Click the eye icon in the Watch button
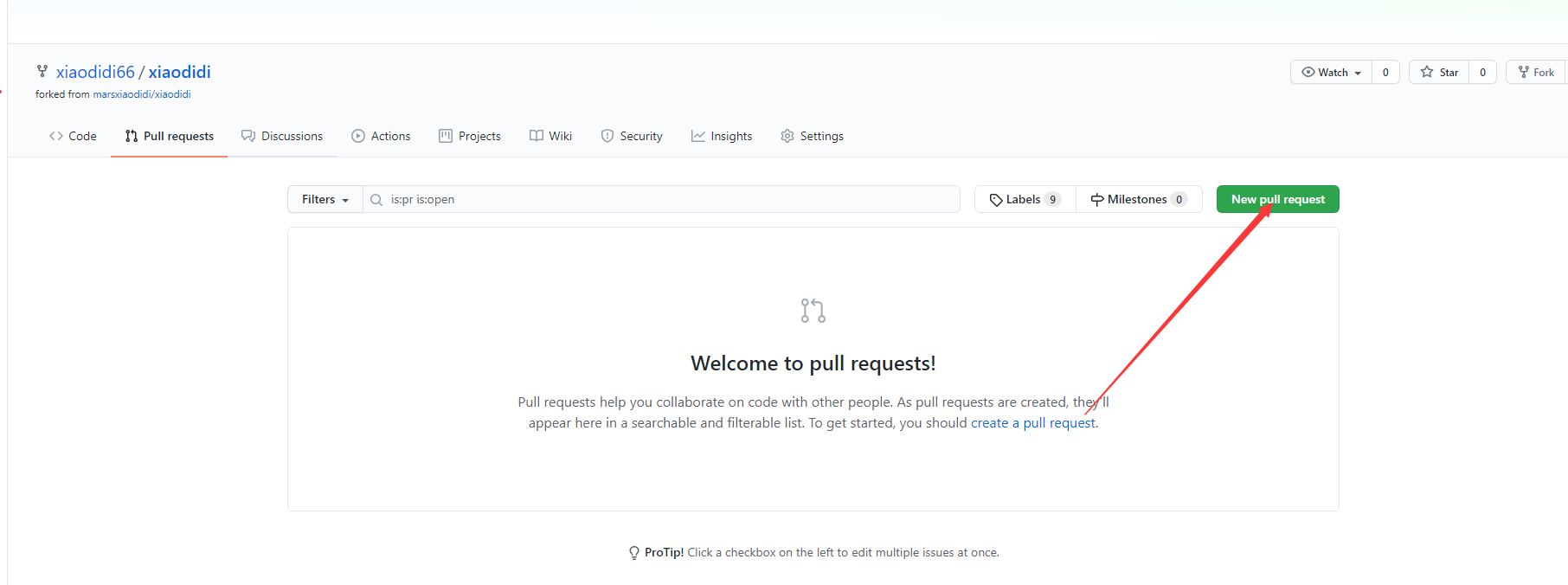 pos(1308,72)
